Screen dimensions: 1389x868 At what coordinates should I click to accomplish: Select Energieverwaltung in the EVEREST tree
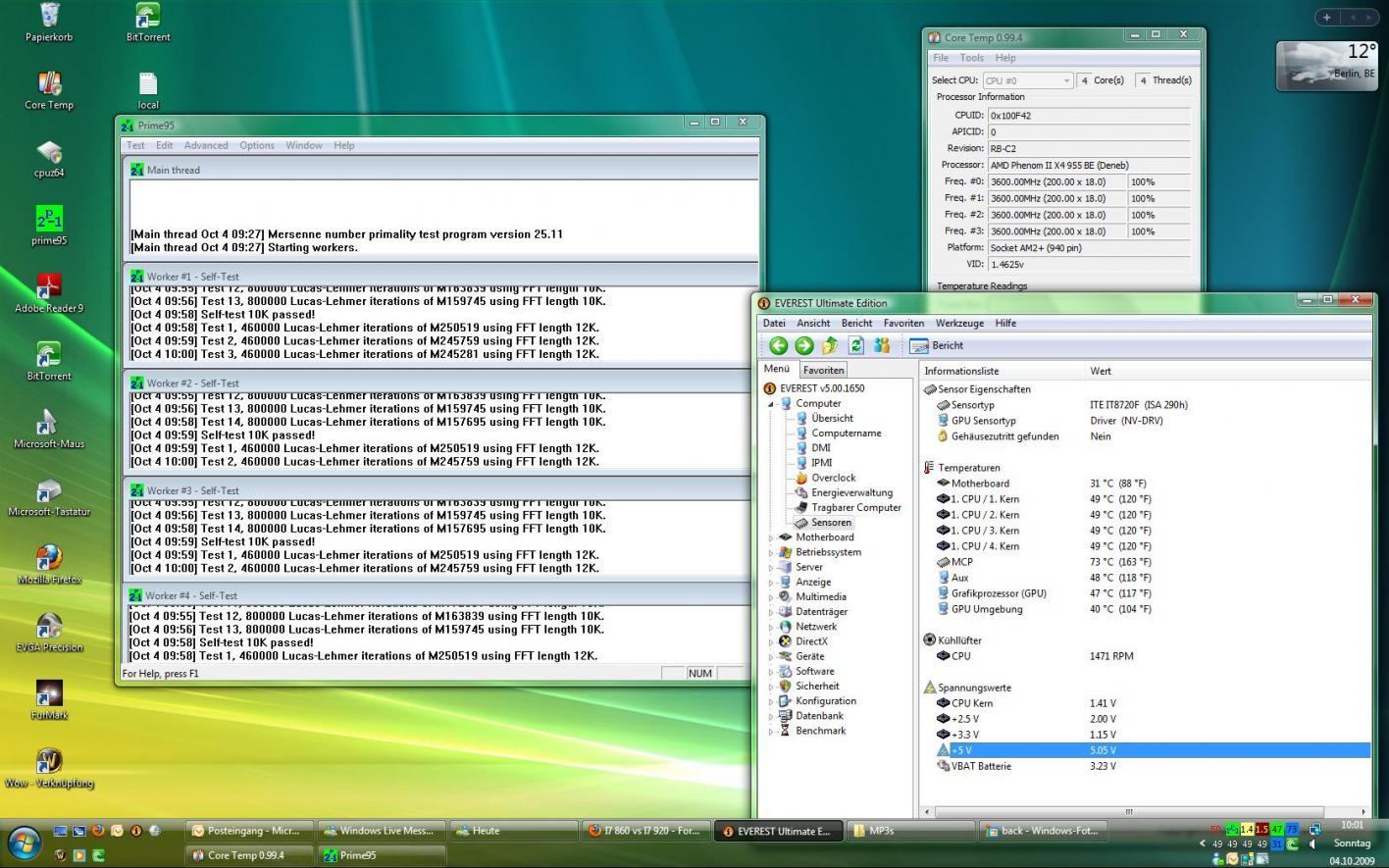pos(851,492)
